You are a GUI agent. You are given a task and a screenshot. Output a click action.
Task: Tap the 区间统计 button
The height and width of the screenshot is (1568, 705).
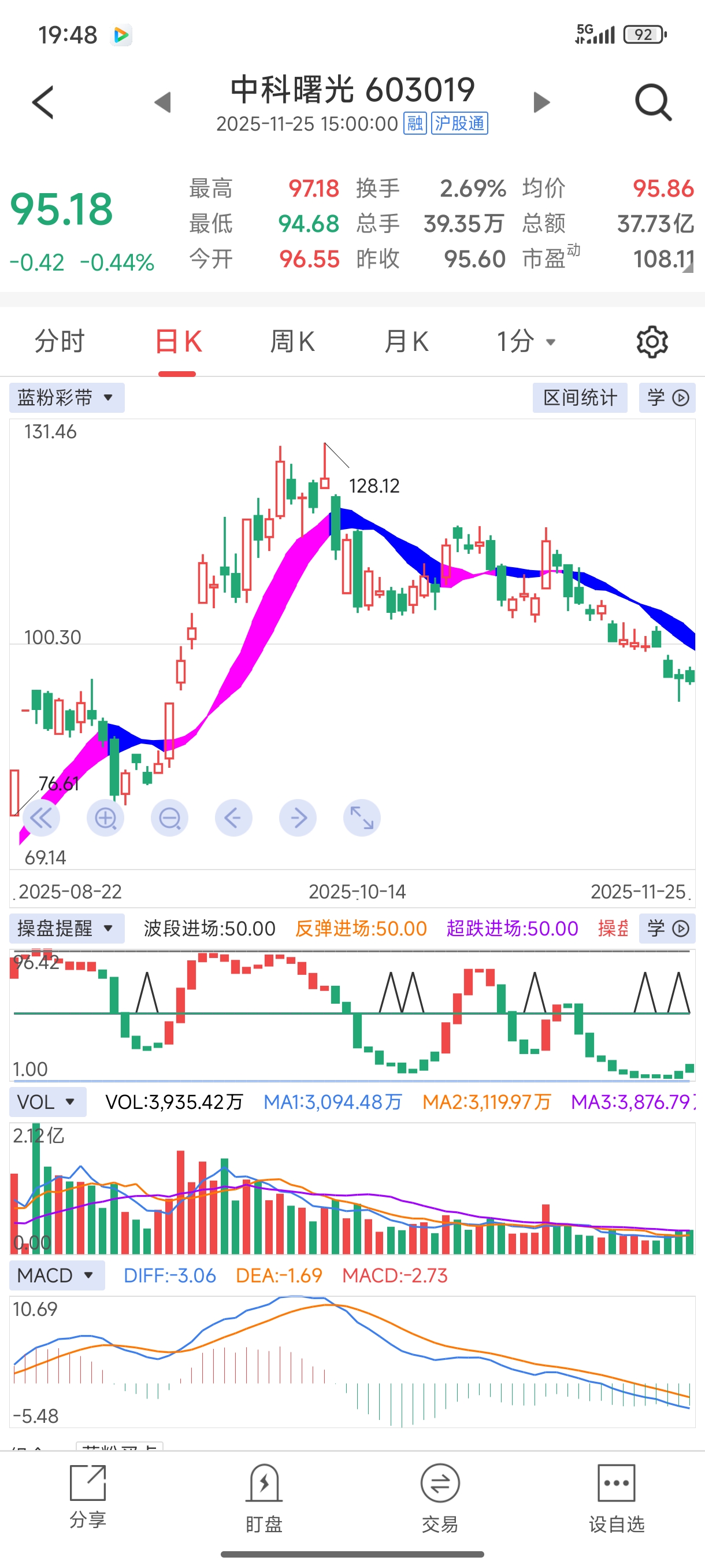pyautogui.click(x=580, y=398)
